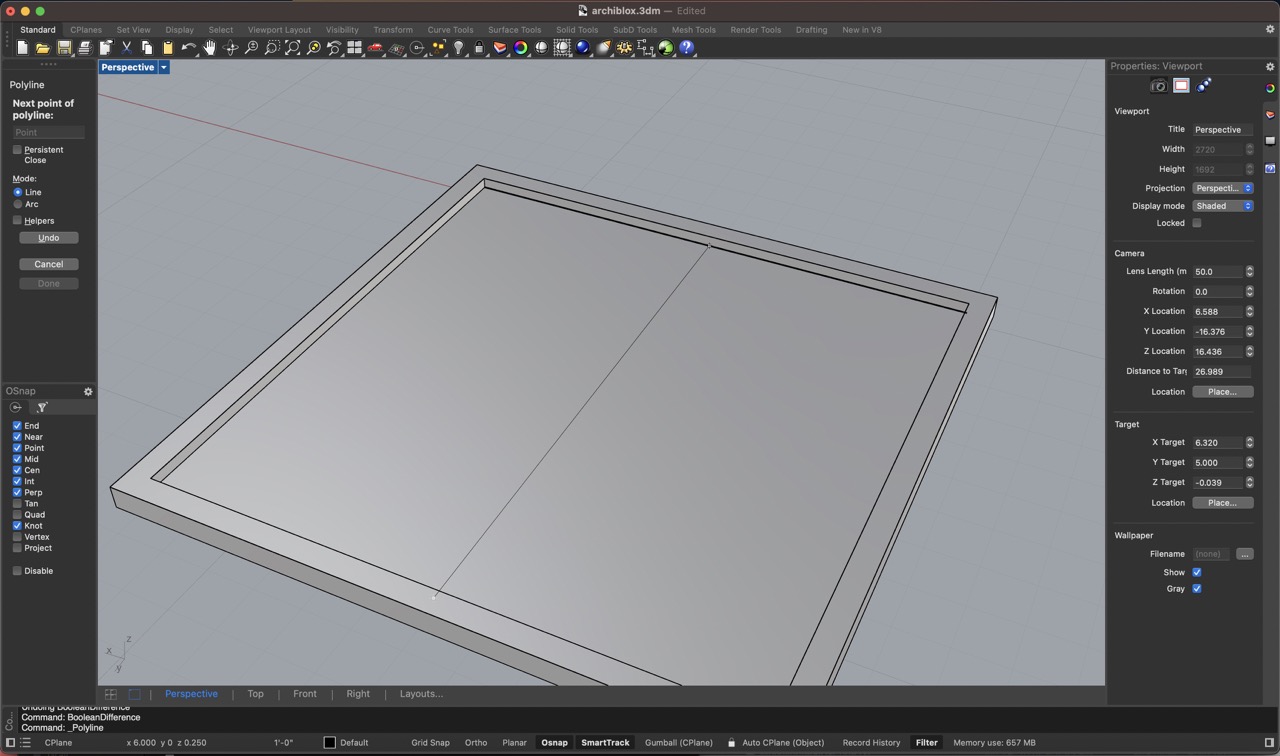This screenshot has width=1280, height=756.
Task: Switch to the Front viewport tab
Action: [305, 694]
